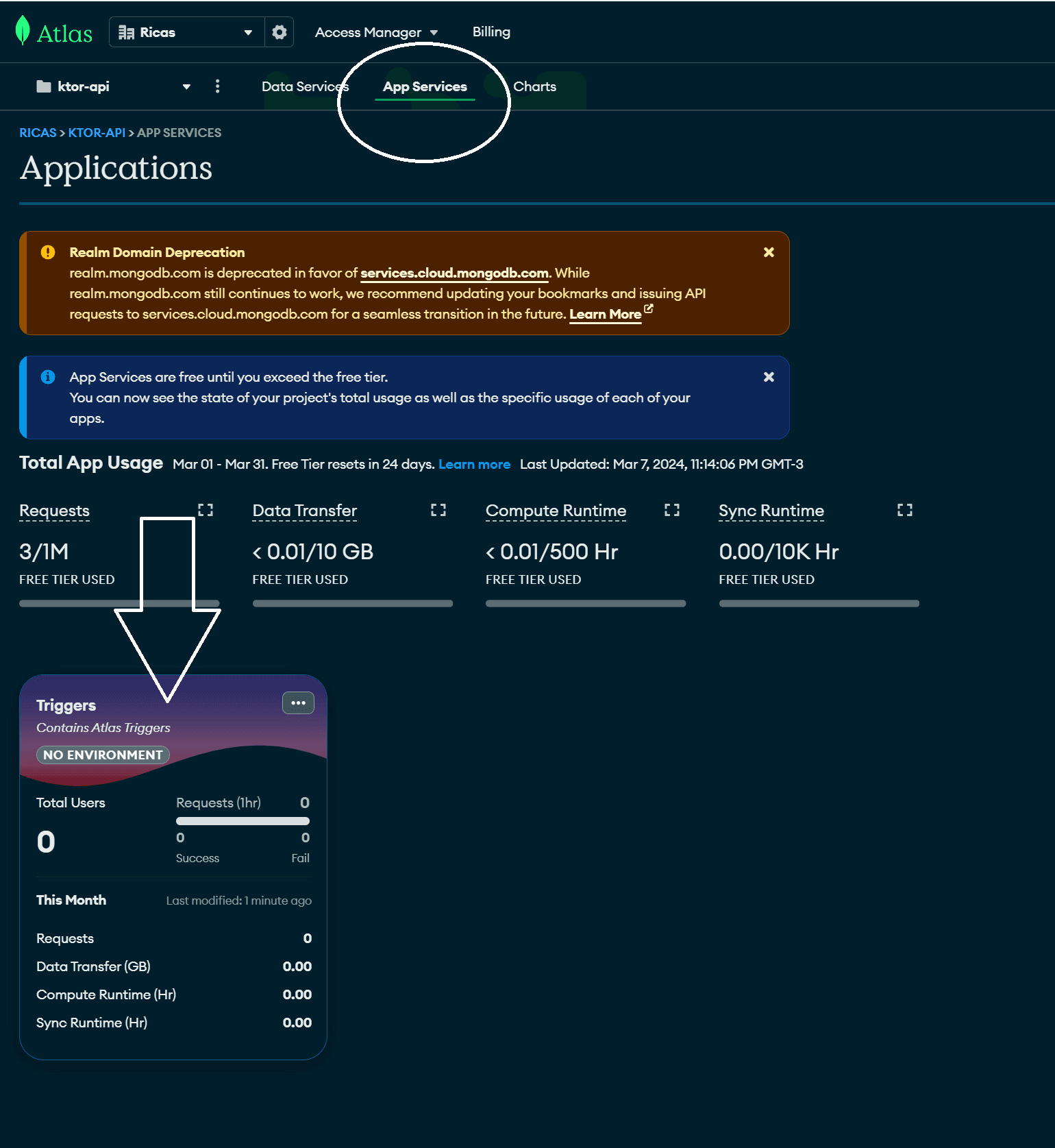This screenshot has width=1055, height=1148.
Task: Click the Compute Runtime usage progress bar
Action: coord(586,603)
